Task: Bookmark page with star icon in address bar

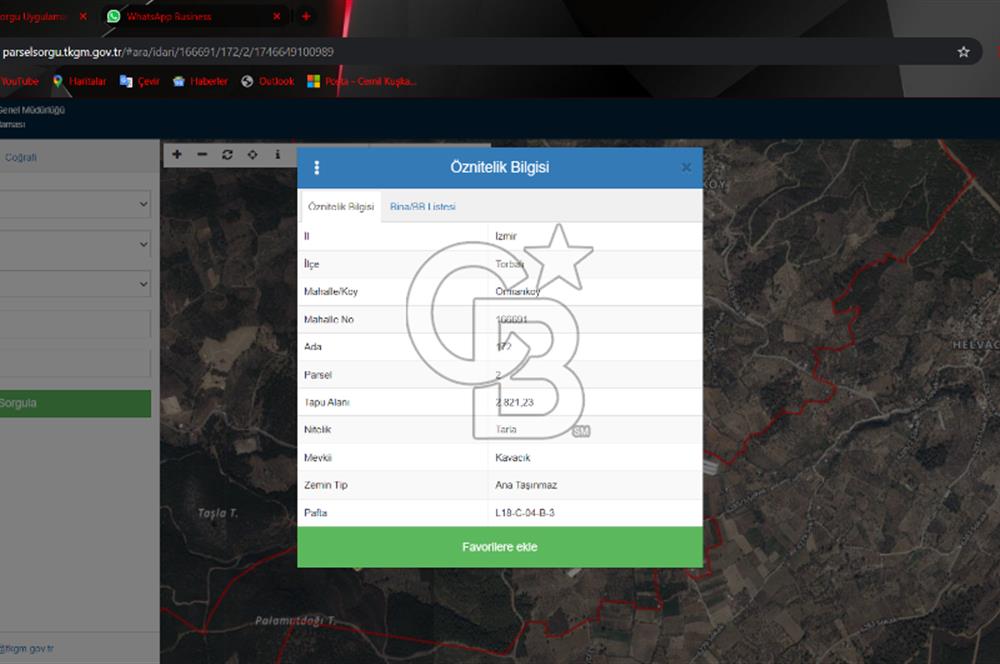Action: [x=963, y=52]
